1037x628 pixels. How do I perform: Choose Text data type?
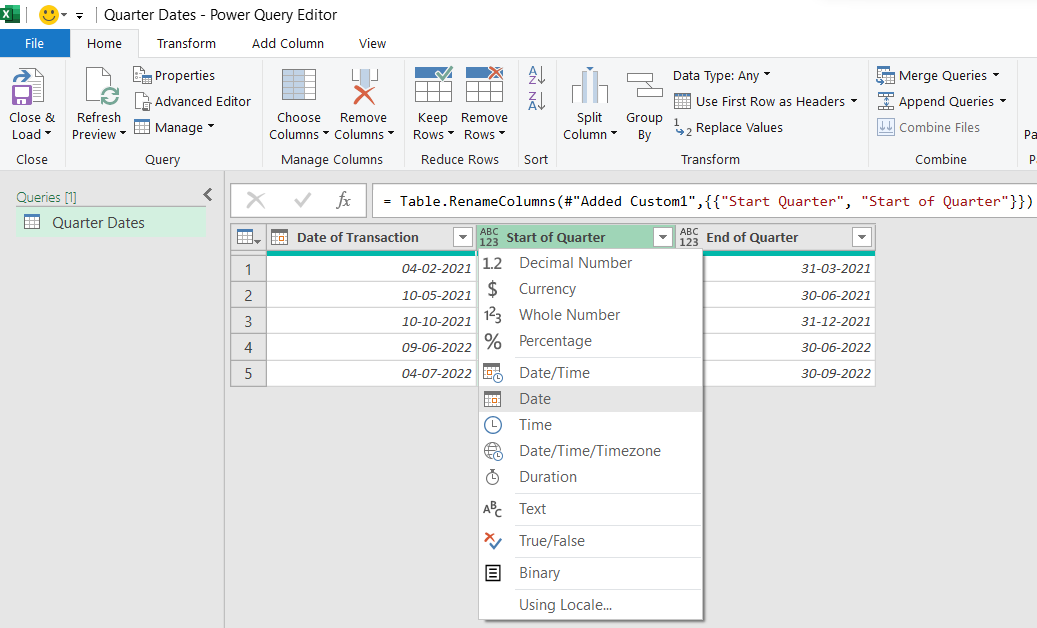click(x=590, y=509)
